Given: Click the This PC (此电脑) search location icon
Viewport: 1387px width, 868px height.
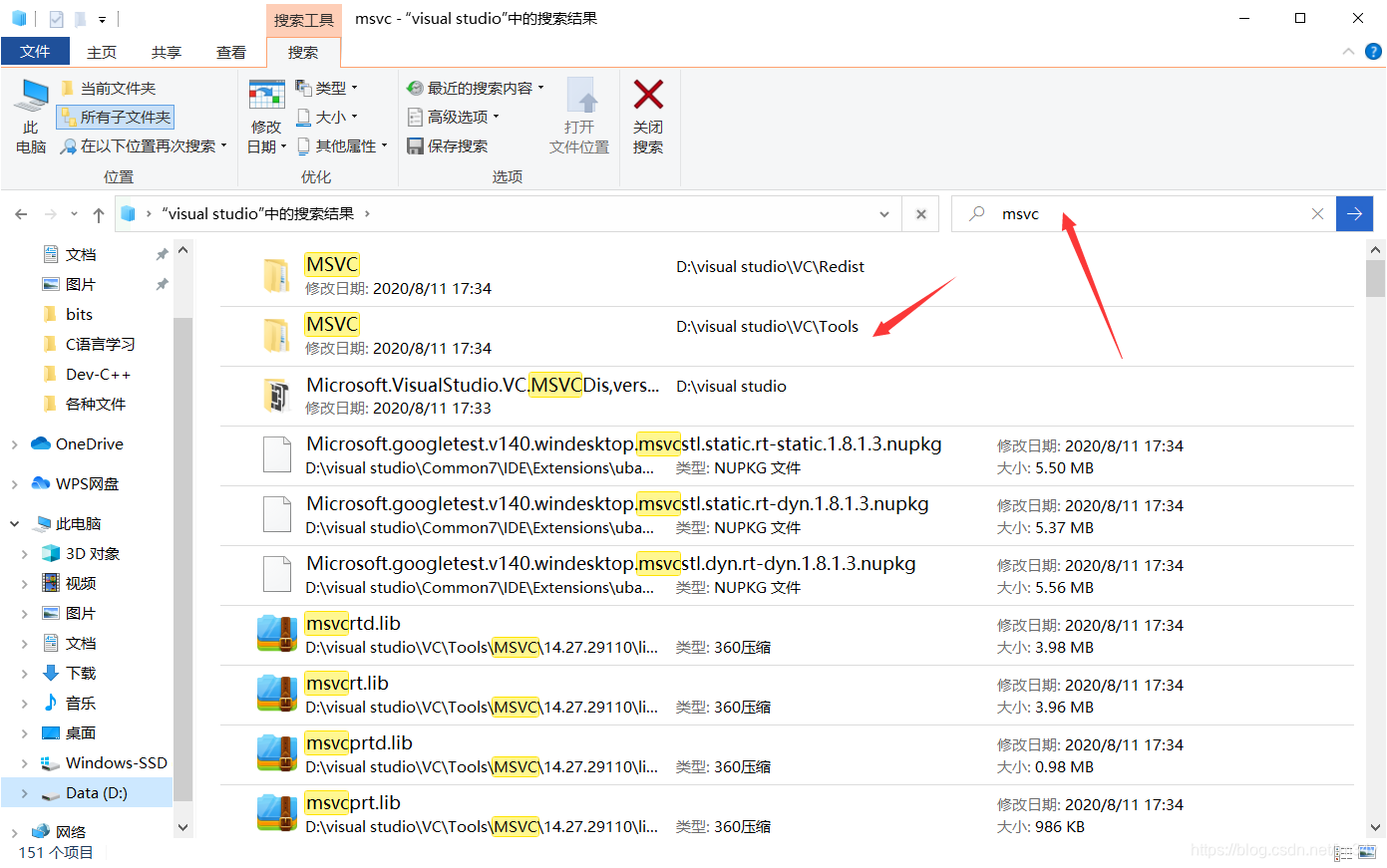Looking at the screenshot, I should (x=31, y=117).
